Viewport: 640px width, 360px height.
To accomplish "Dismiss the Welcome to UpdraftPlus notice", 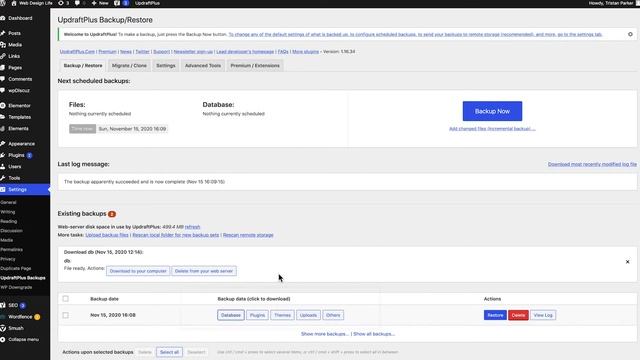I will click(x=630, y=34).
